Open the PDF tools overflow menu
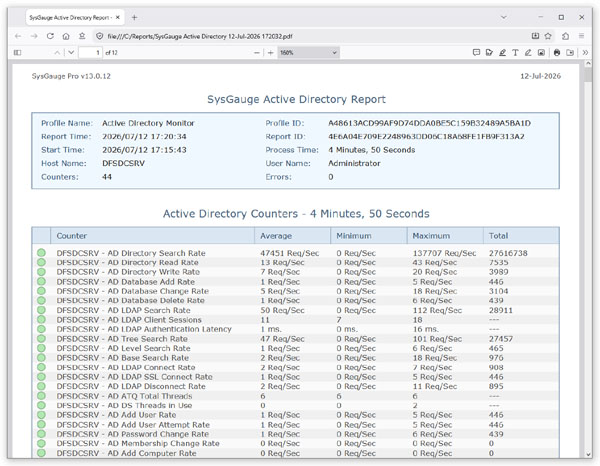600x466 pixels. pos(585,52)
